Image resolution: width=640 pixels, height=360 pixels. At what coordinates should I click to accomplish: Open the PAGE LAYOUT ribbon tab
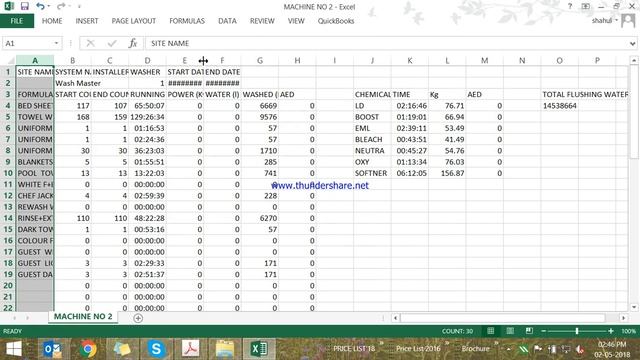(x=134, y=21)
